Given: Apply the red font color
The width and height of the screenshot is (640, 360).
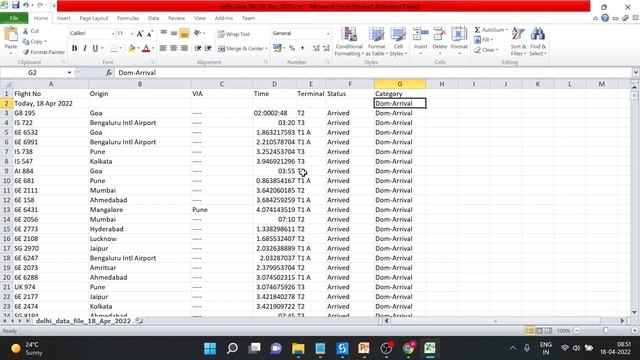Looking at the screenshot, I should tap(146, 49).
